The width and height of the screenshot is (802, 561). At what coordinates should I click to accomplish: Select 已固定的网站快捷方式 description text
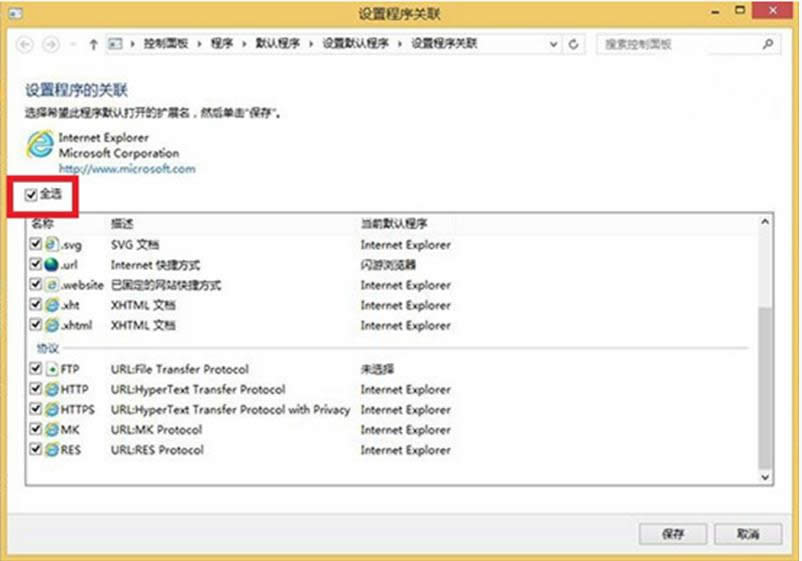point(166,284)
